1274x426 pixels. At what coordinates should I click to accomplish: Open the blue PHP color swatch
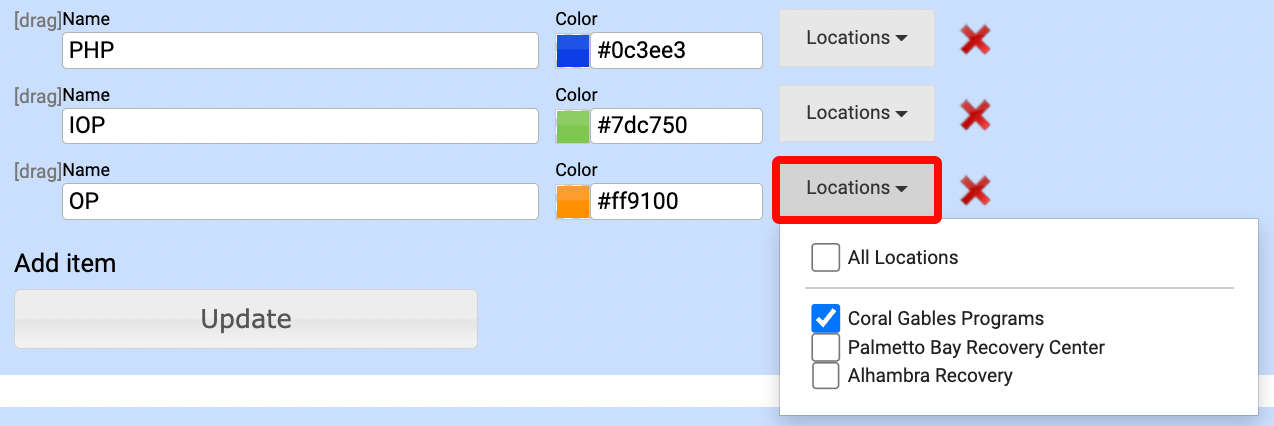(x=573, y=51)
